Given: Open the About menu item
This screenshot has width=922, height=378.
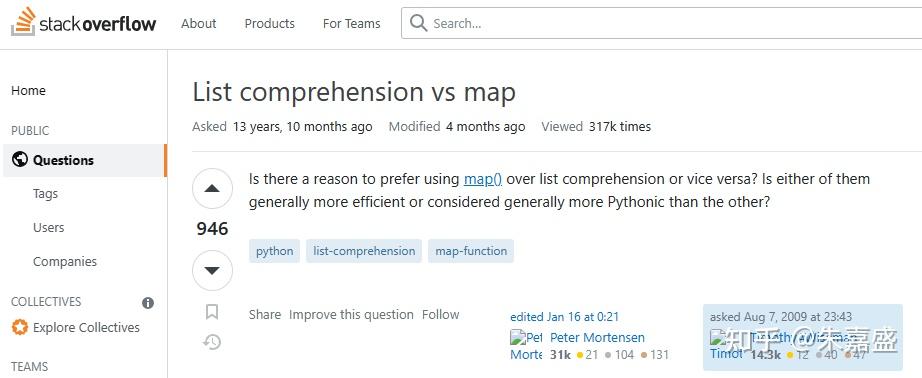Looking at the screenshot, I should [x=199, y=24].
